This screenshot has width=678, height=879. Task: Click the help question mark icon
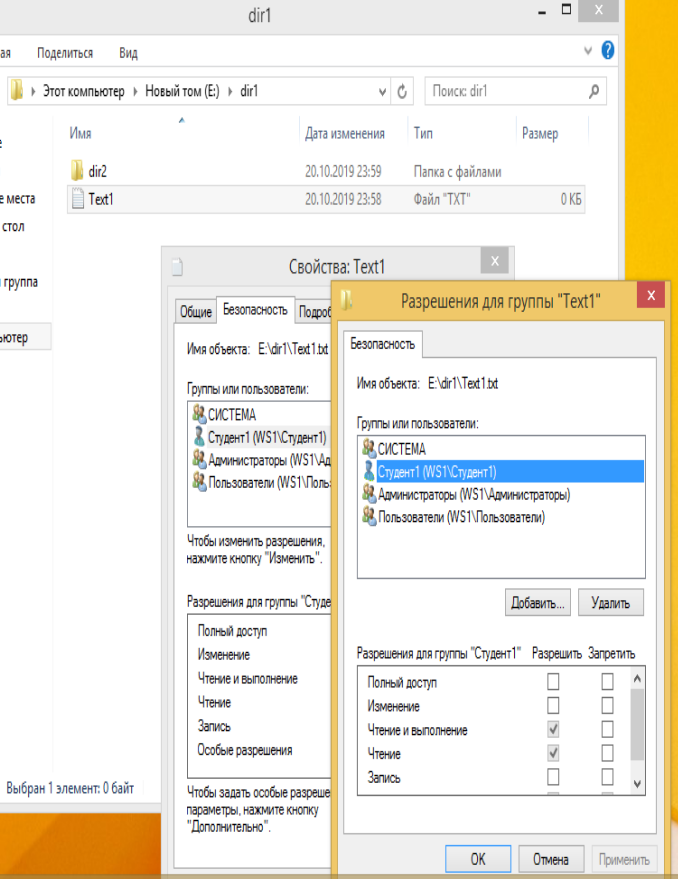[x=606, y=50]
